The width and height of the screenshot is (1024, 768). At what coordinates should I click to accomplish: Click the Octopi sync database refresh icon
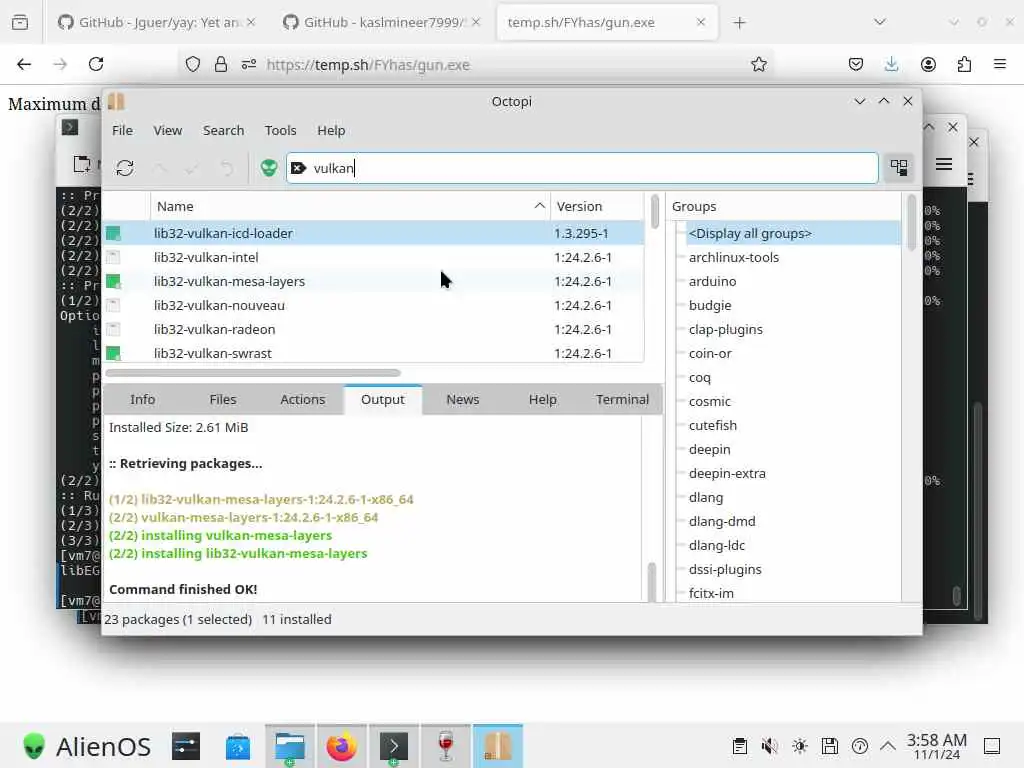(x=125, y=168)
